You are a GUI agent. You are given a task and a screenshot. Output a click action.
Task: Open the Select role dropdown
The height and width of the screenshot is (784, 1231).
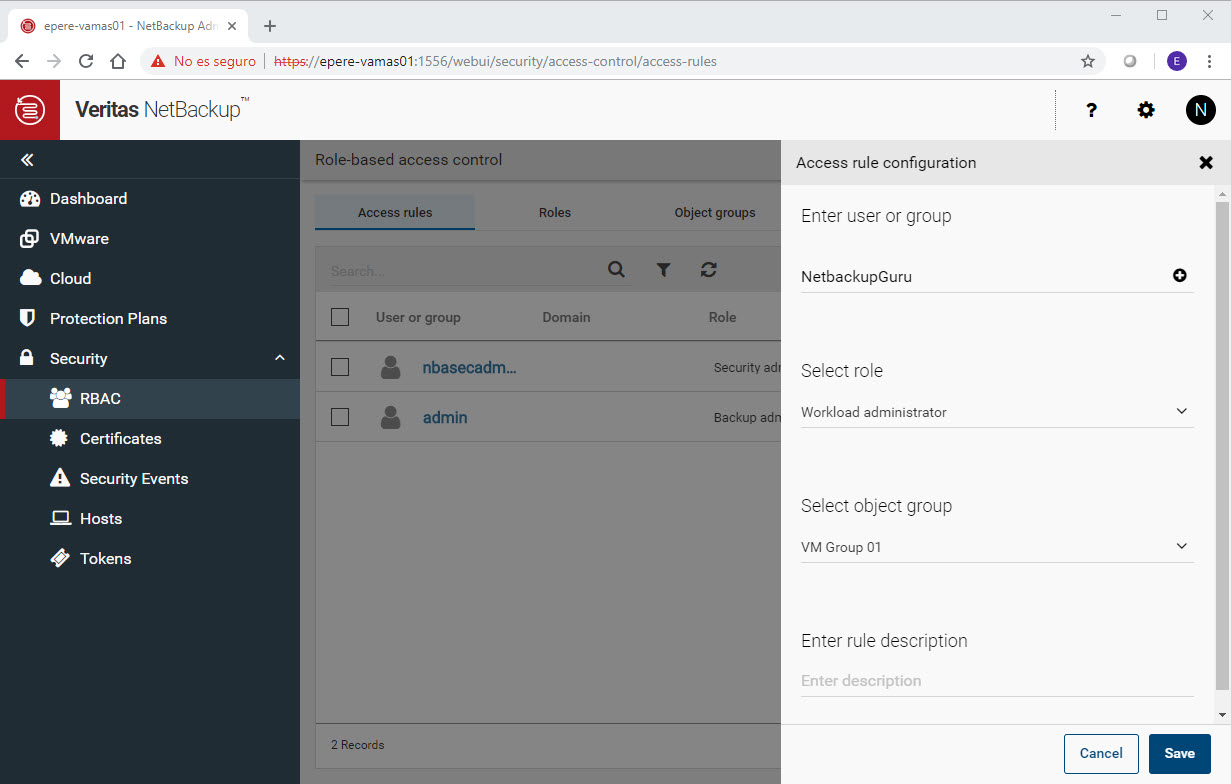point(997,412)
